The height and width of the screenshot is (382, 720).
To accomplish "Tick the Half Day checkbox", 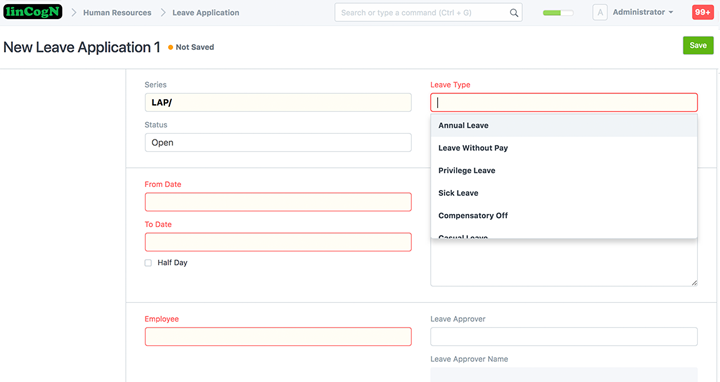I will (x=148, y=263).
